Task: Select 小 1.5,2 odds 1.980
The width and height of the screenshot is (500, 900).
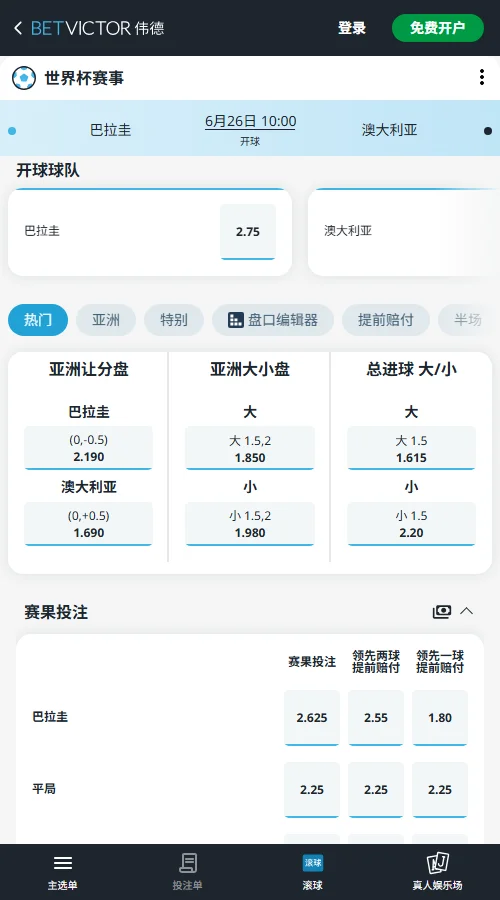Action: 250,524
